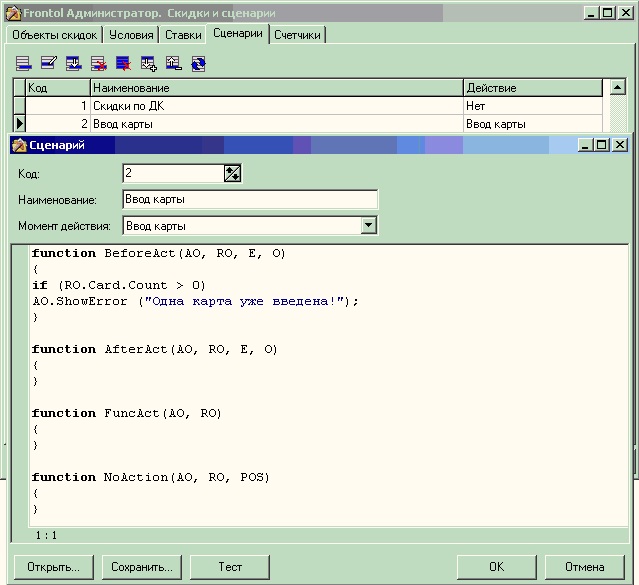
Task: Click the row marker of row 2
Action: pyautogui.click(x=19, y=124)
